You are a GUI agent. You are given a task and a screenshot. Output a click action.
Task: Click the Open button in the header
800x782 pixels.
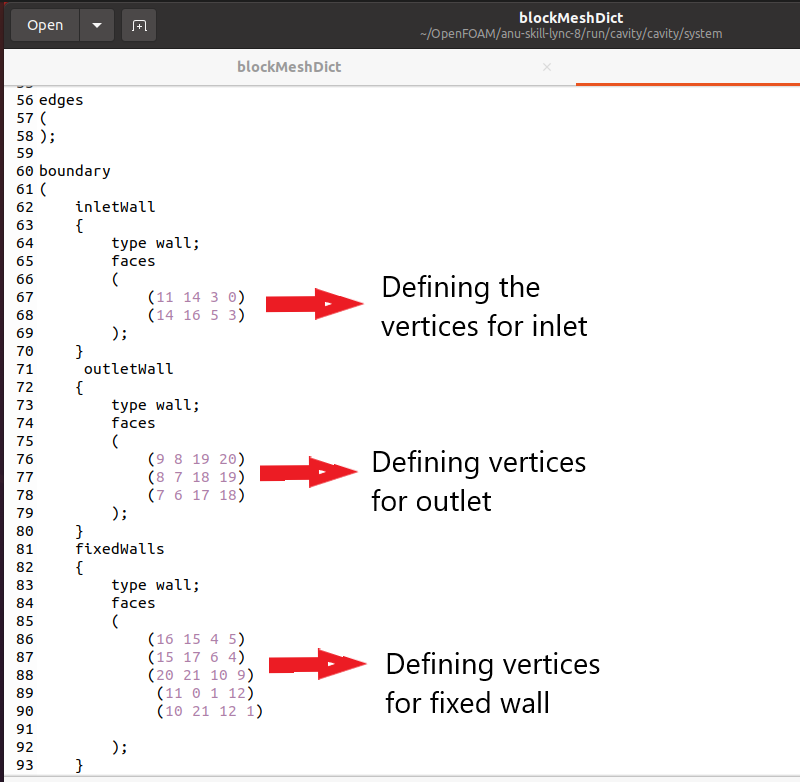pos(45,25)
